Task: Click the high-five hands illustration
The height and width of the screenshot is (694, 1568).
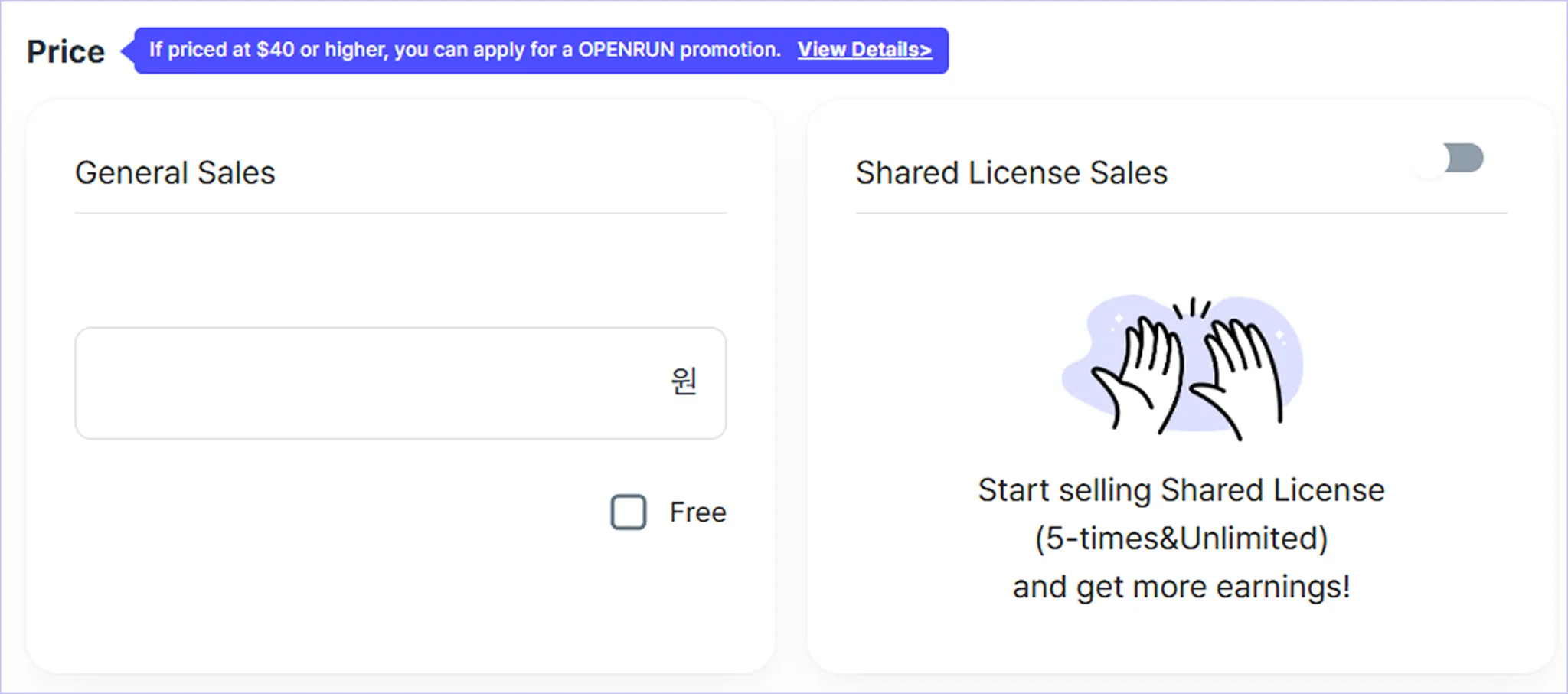Action: [x=1181, y=367]
